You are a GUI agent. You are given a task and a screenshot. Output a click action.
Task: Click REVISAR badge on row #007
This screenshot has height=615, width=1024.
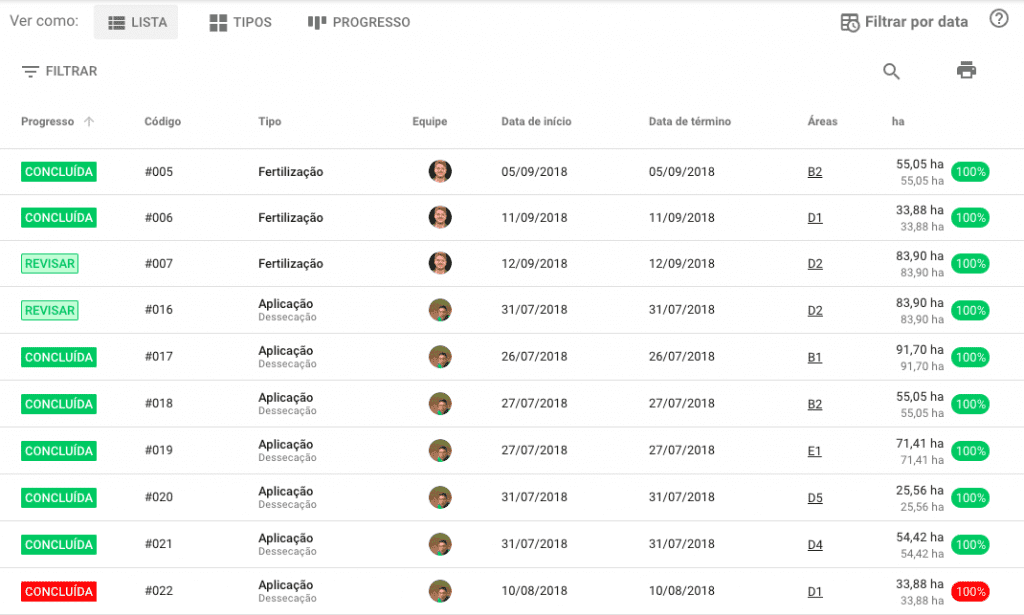[x=49, y=264]
